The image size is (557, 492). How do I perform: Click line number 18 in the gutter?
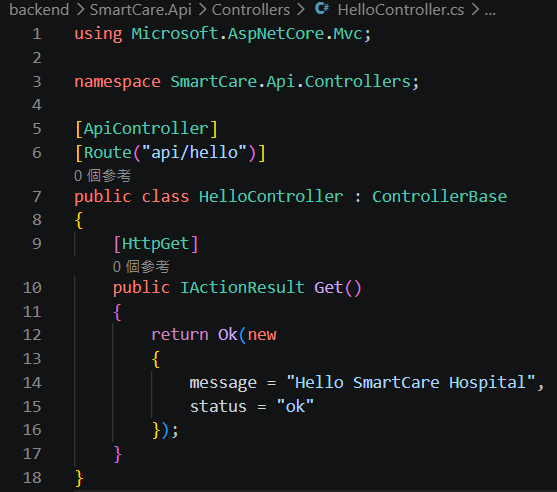pyautogui.click(x=32, y=478)
